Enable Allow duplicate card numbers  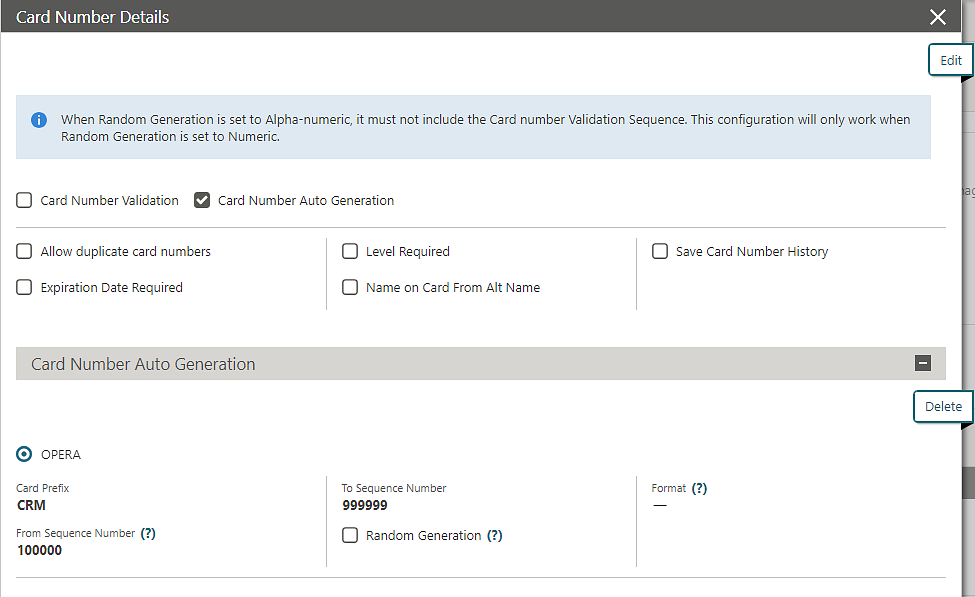click(x=23, y=251)
